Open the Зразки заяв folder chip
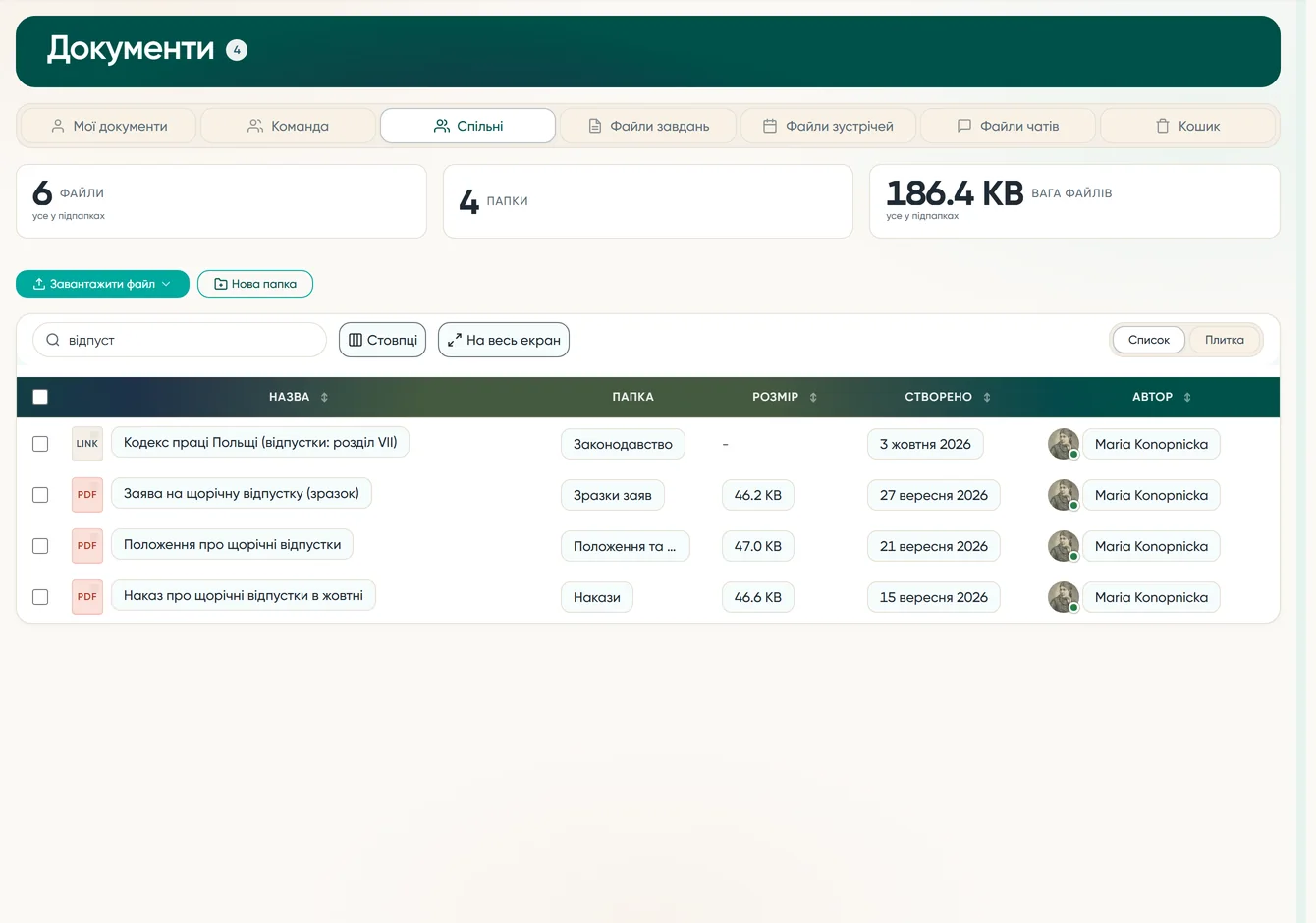1316x923 pixels. tap(613, 495)
